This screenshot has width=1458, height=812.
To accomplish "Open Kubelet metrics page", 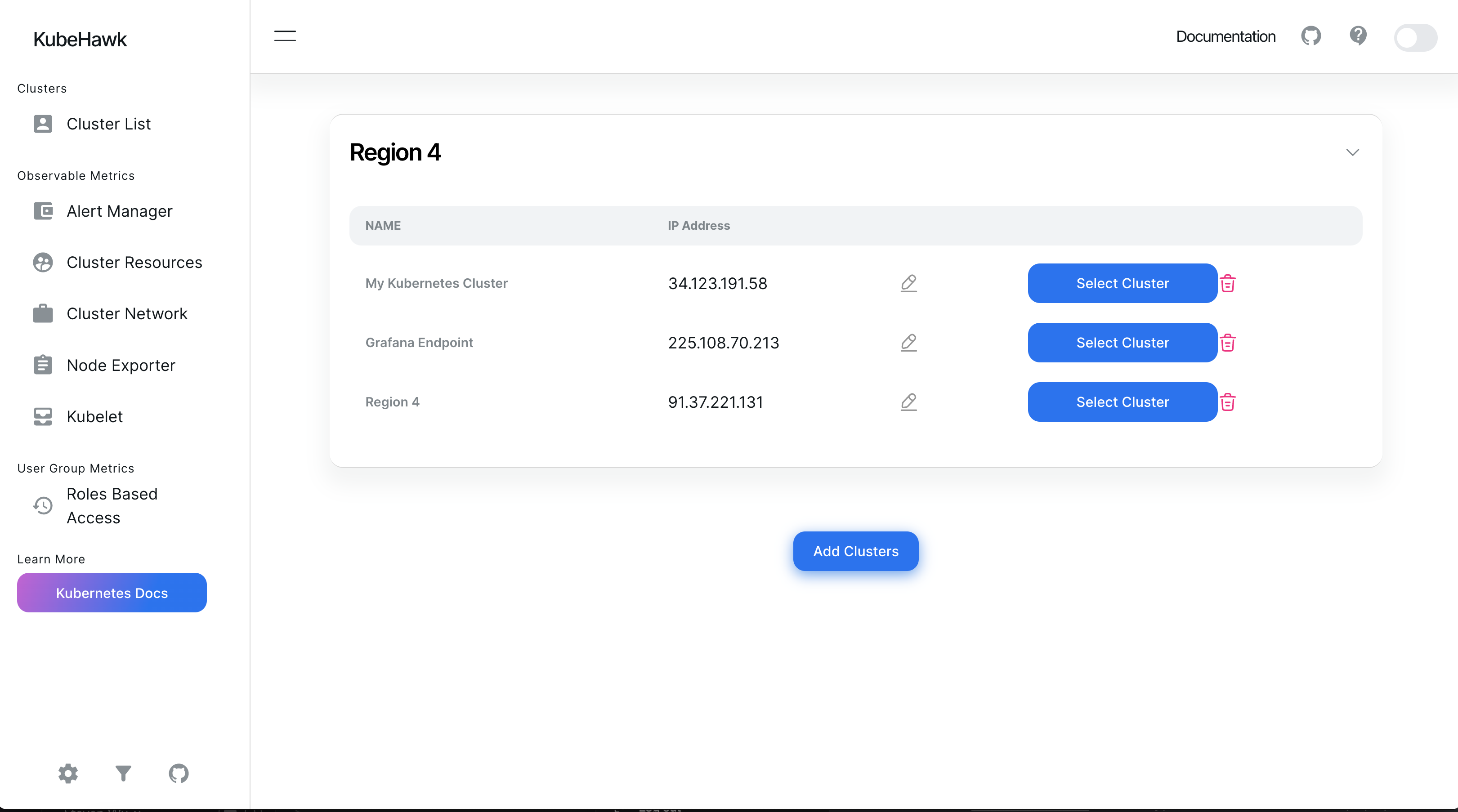I will coord(94,416).
